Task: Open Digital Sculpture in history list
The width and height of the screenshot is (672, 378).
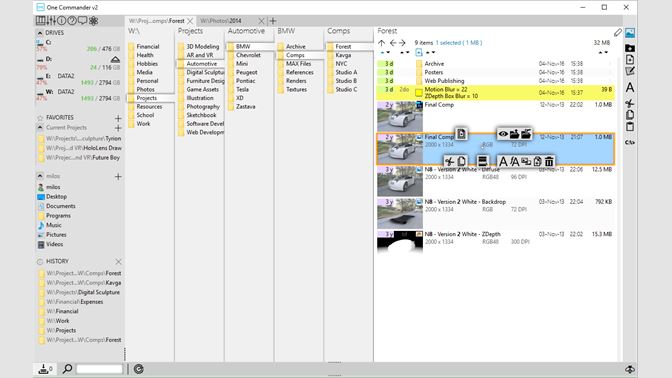Action: [x=80, y=292]
